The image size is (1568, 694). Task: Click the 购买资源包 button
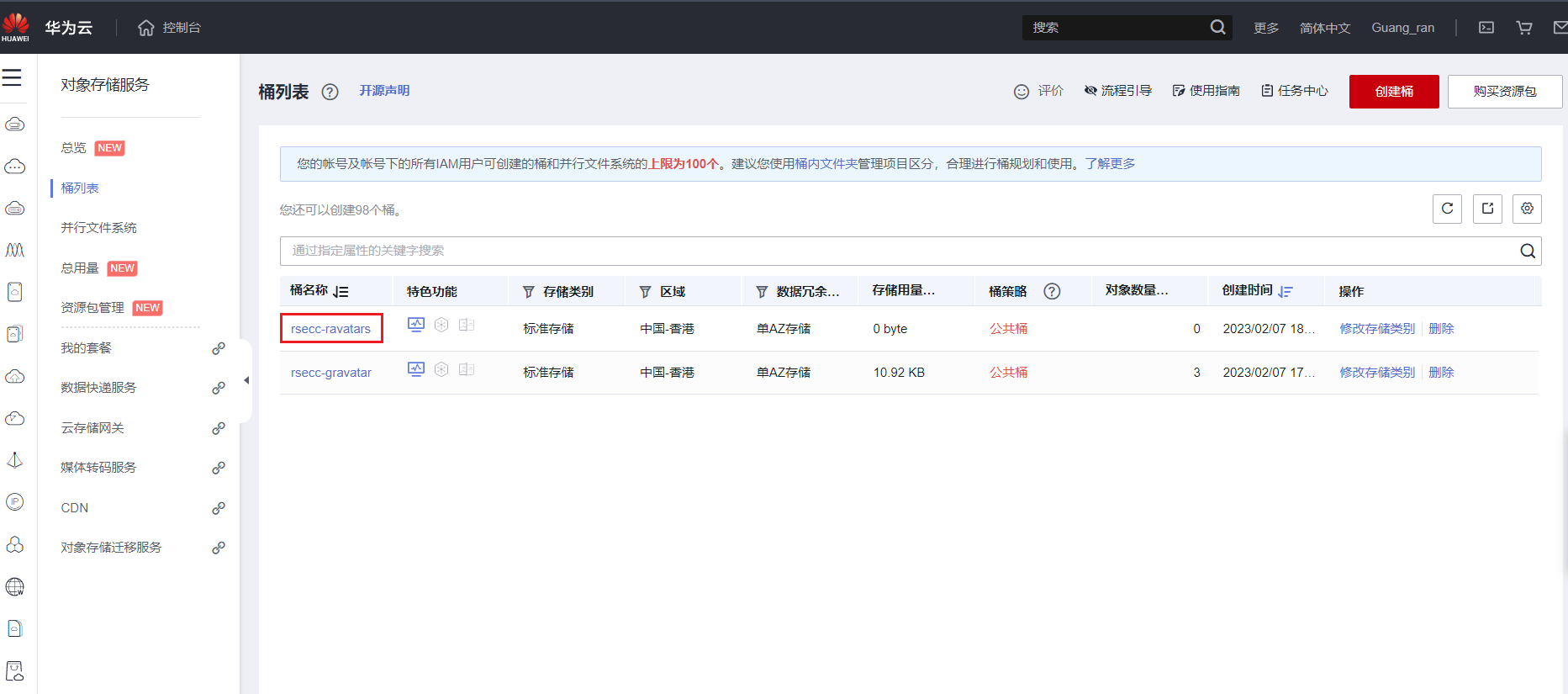[1505, 92]
